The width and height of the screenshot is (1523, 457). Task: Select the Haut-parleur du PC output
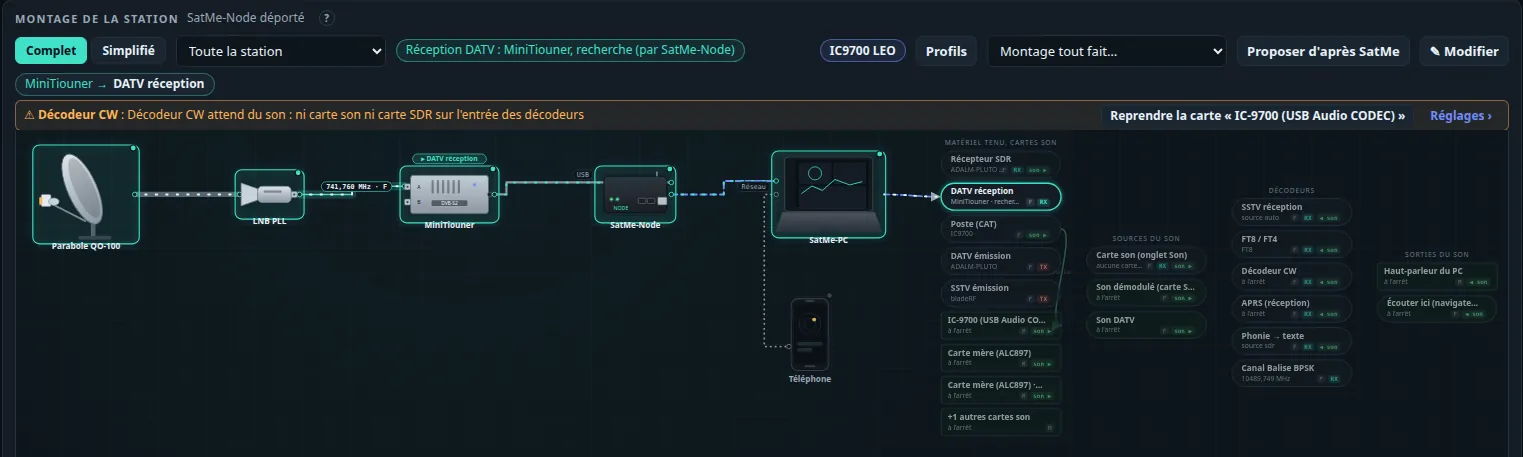(1438, 276)
